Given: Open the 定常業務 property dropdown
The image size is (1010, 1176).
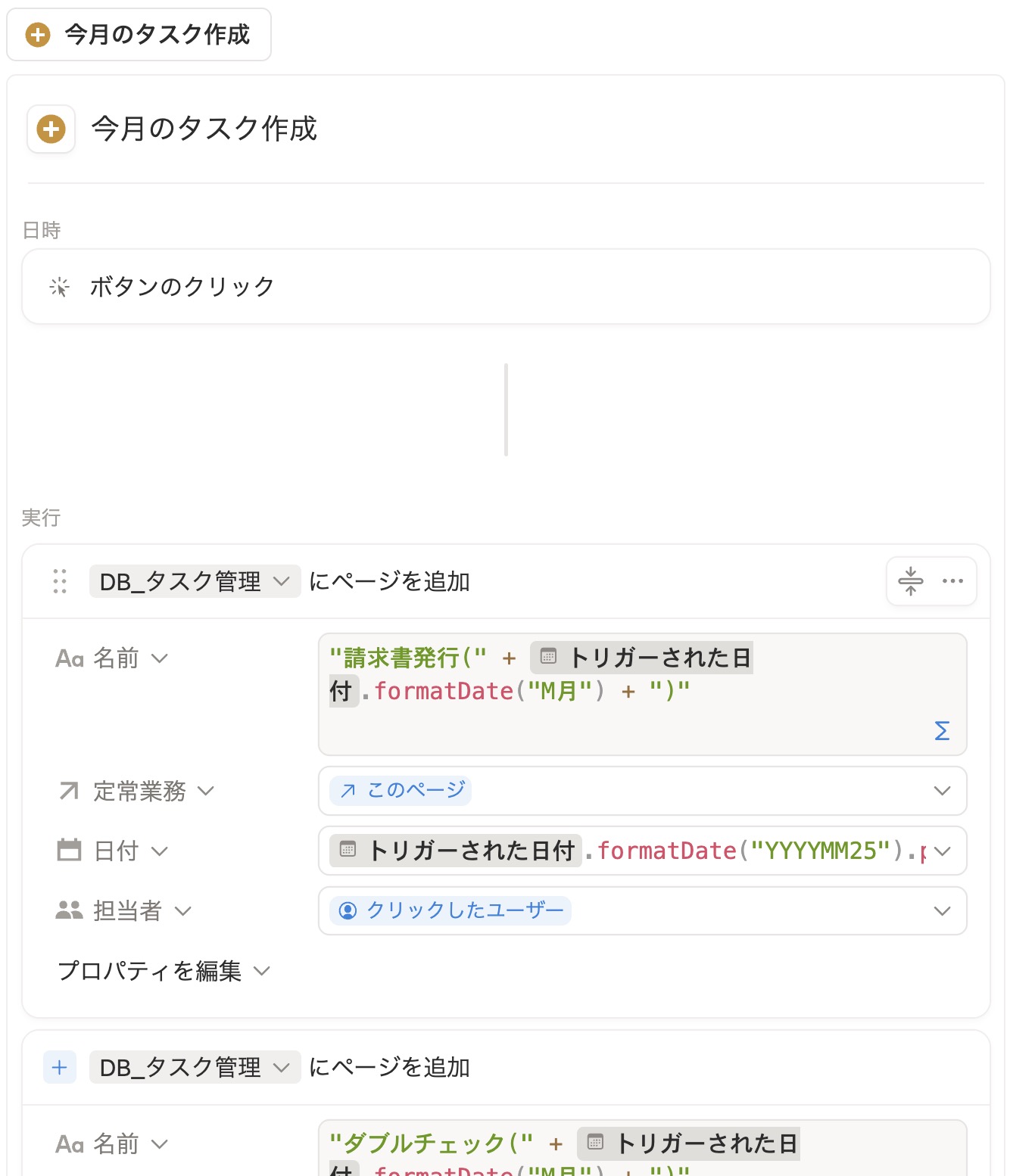Looking at the screenshot, I should [x=136, y=792].
